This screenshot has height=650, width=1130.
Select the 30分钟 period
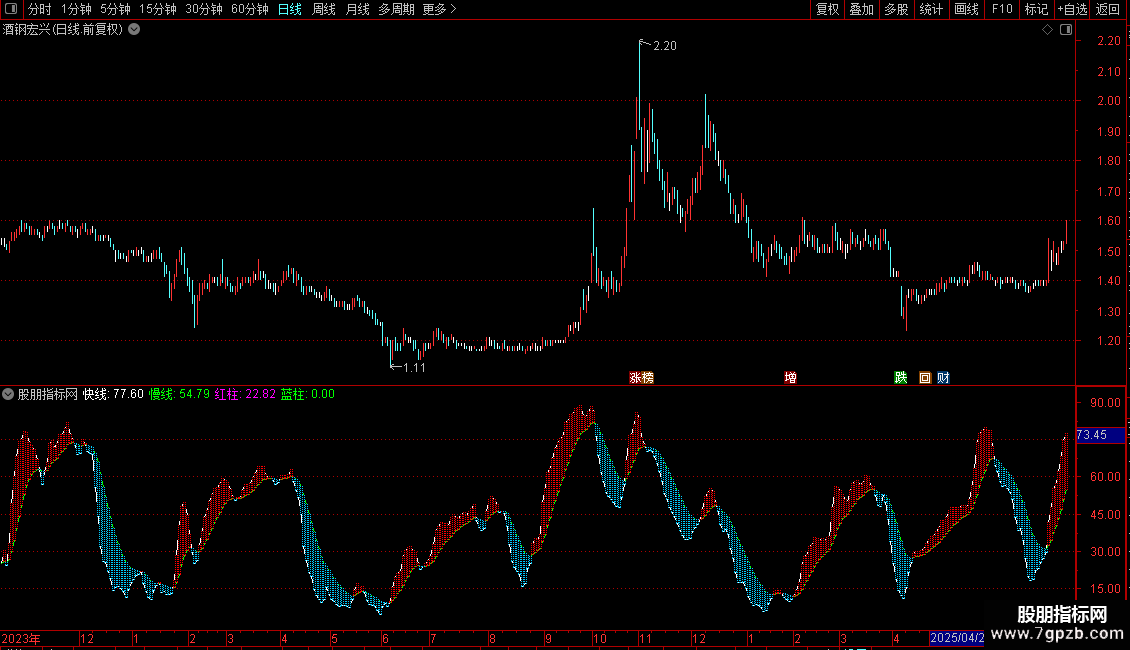[204, 9]
